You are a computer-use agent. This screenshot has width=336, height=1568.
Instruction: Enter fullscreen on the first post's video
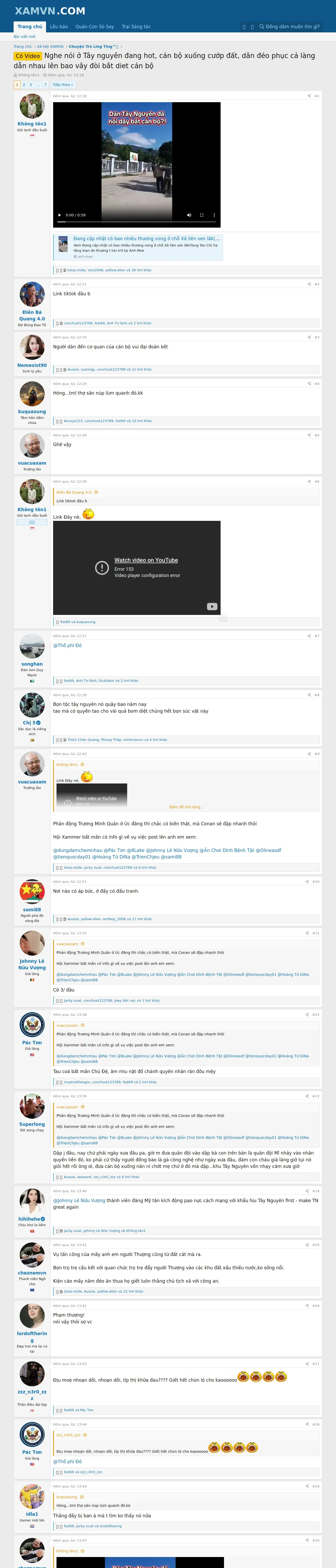click(x=201, y=215)
